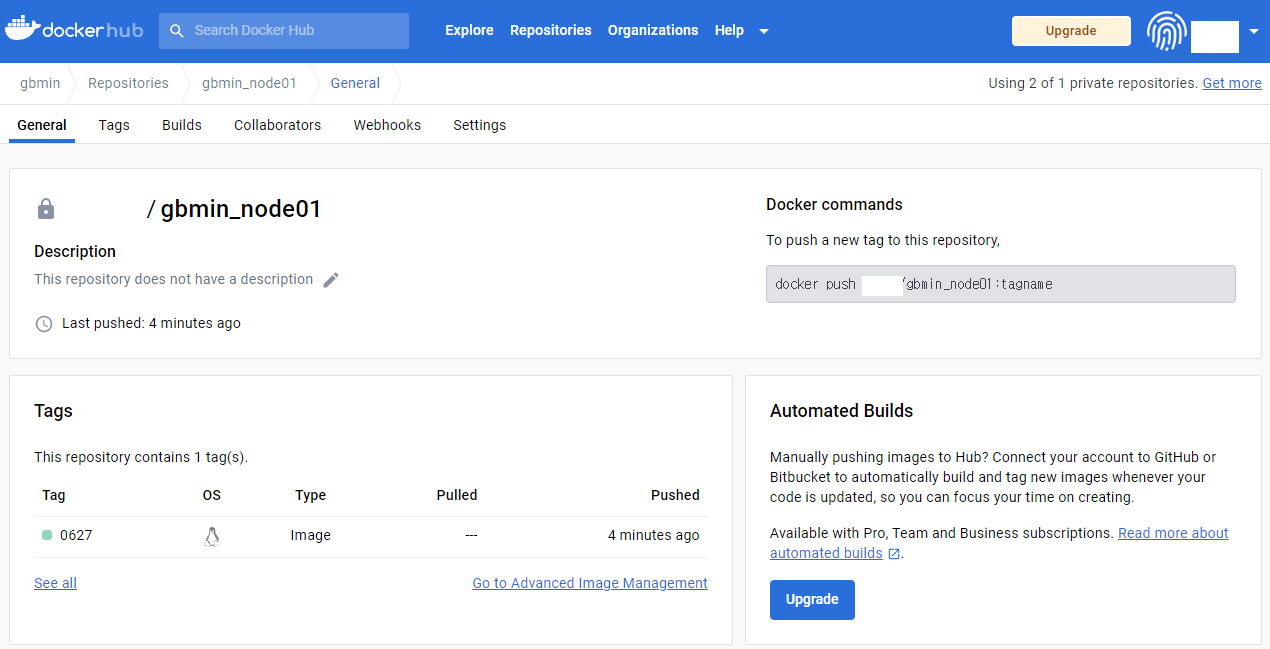Click the Docker commands heading
This screenshot has height=649, width=1270.
[x=834, y=204]
